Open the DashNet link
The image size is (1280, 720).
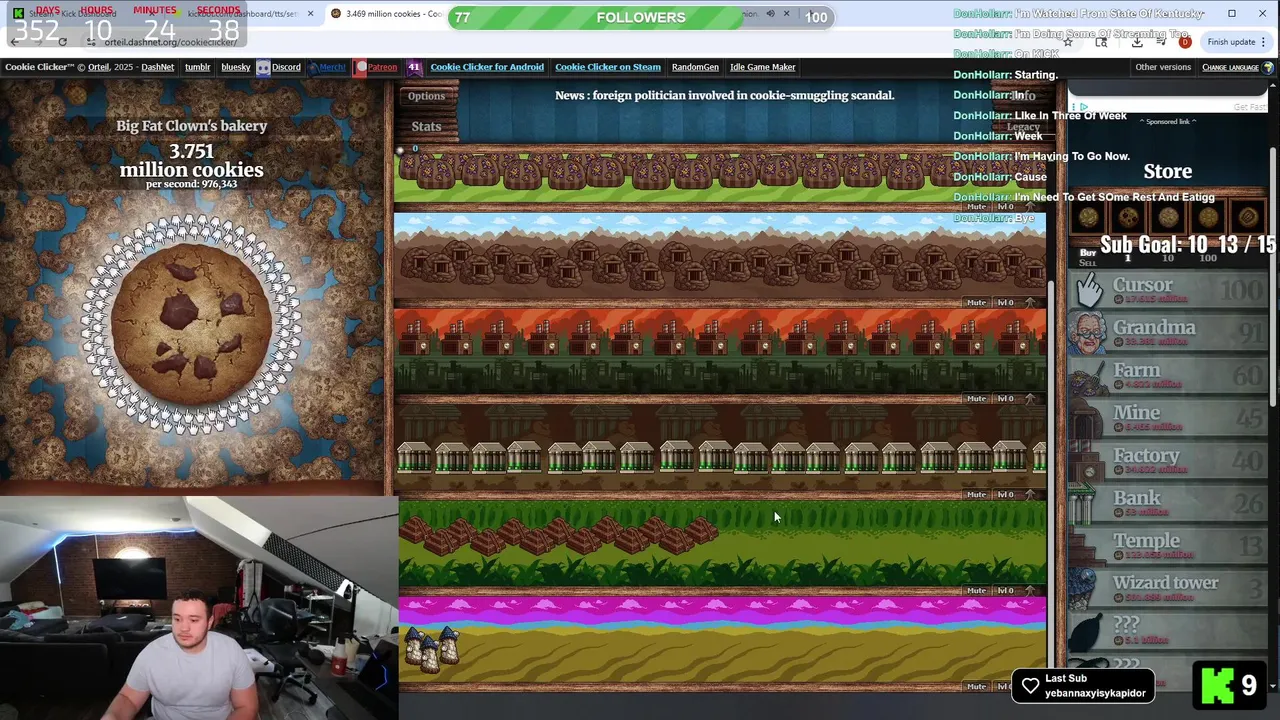157,67
